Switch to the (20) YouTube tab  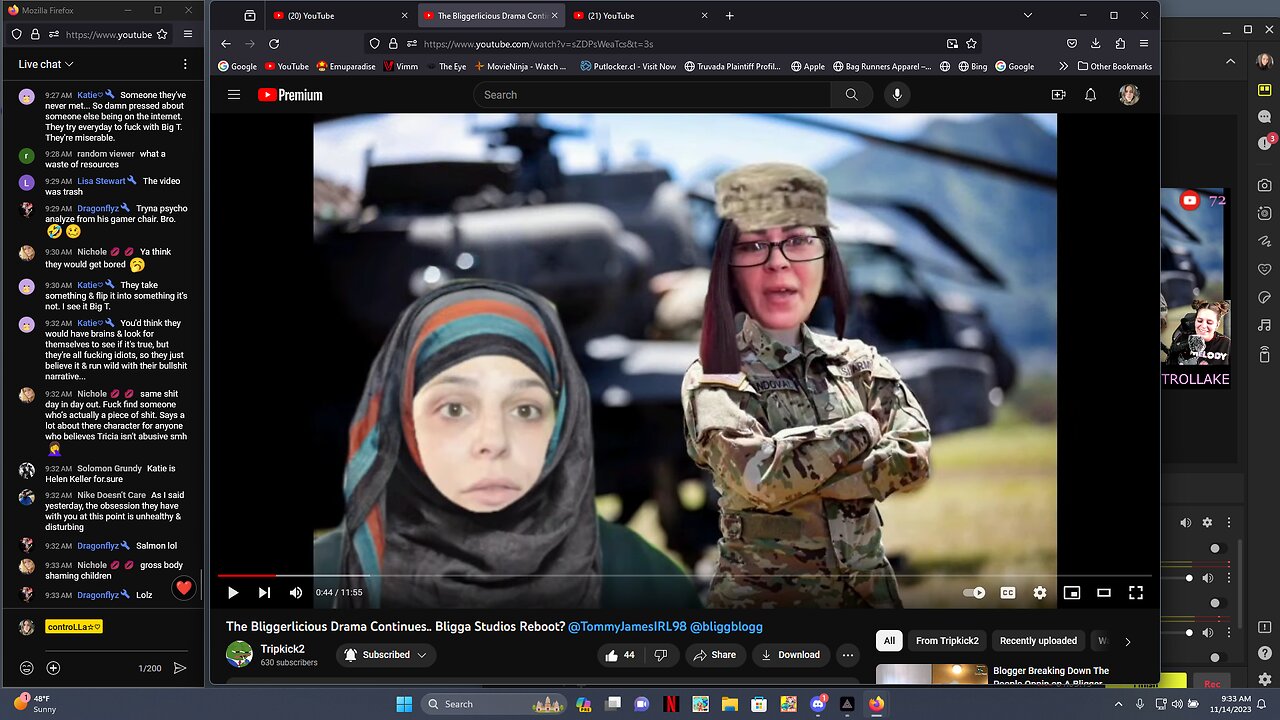coord(340,16)
